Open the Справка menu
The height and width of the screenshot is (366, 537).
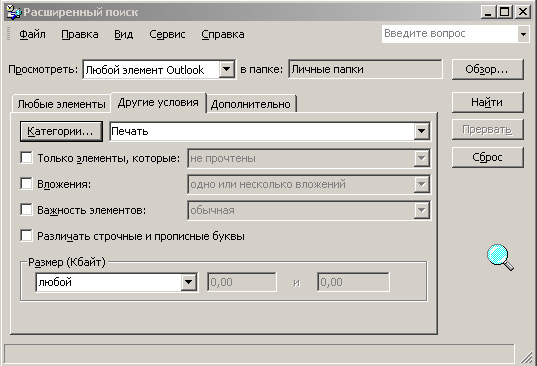coord(223,34)
